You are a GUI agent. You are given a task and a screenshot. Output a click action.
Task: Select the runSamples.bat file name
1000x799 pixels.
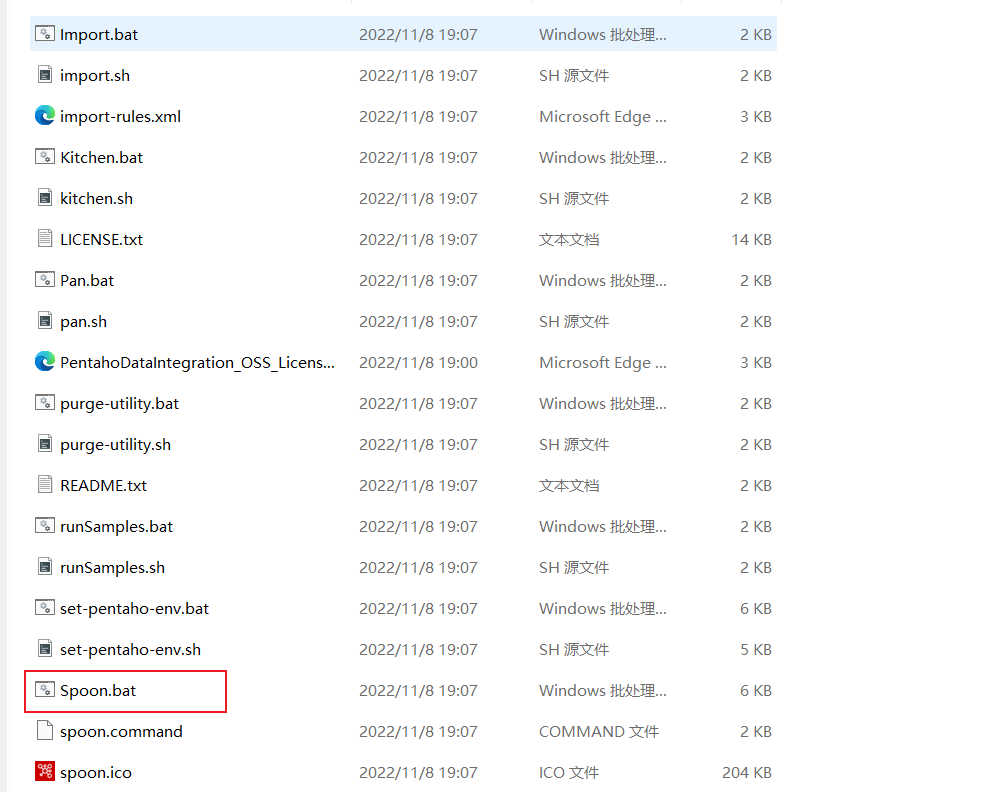[117, 527]
